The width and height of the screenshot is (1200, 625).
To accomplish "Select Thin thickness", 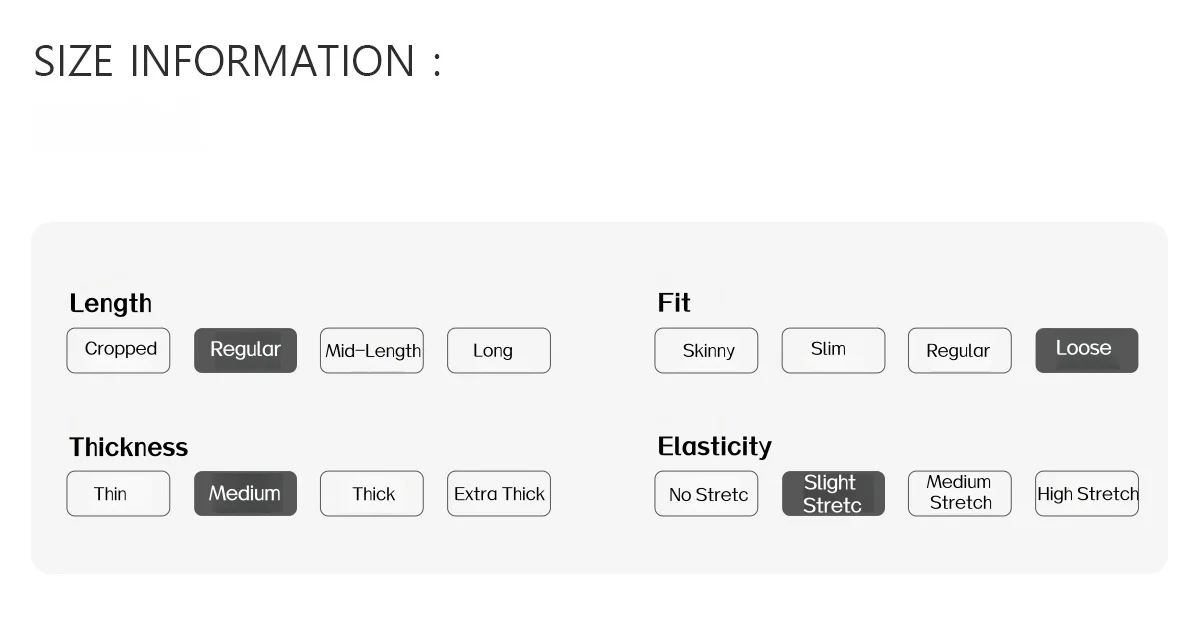I will coord(118,493).
